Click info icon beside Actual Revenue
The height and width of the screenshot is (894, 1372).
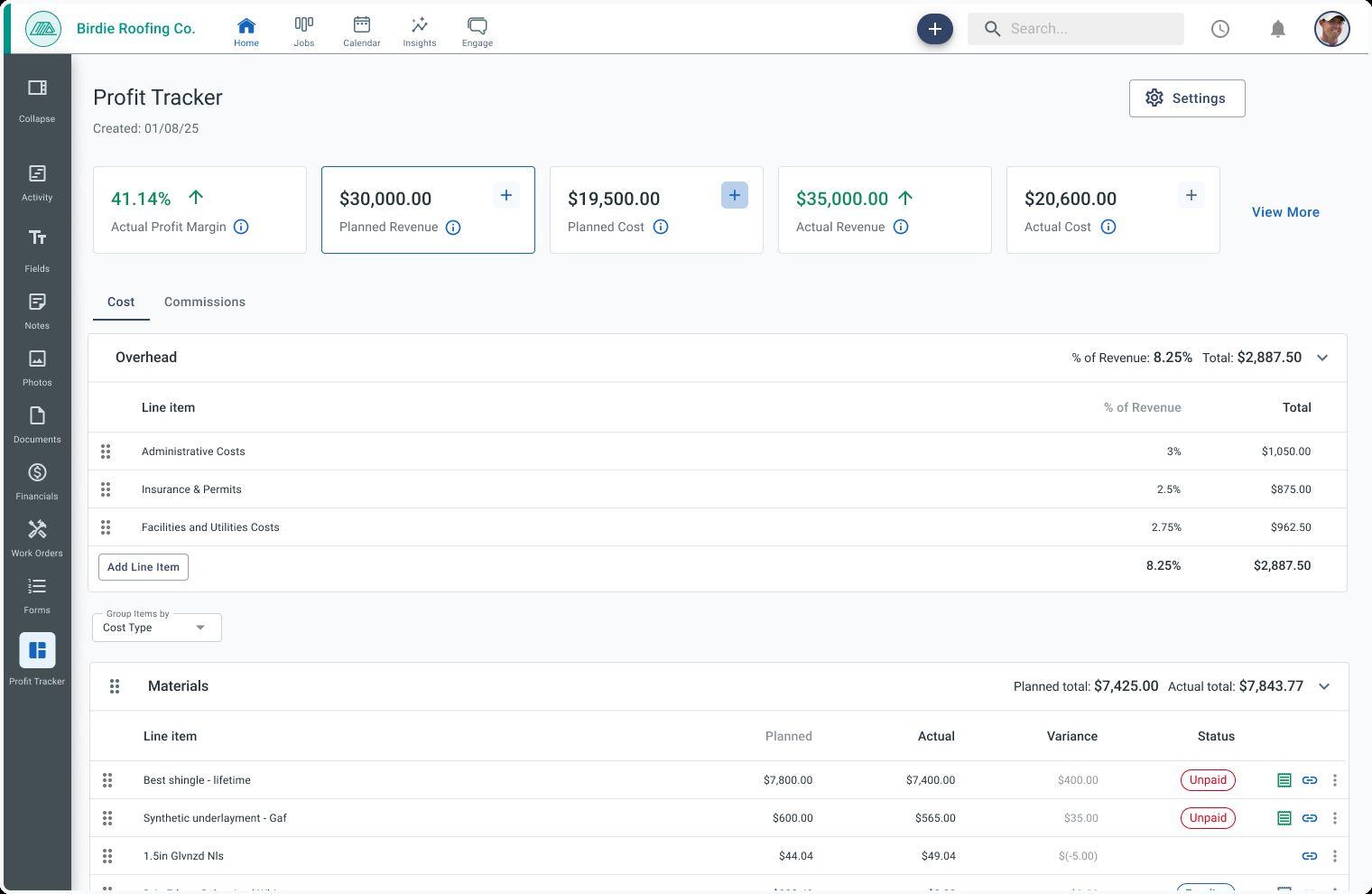pyautogui.click(x=901, y=227)
